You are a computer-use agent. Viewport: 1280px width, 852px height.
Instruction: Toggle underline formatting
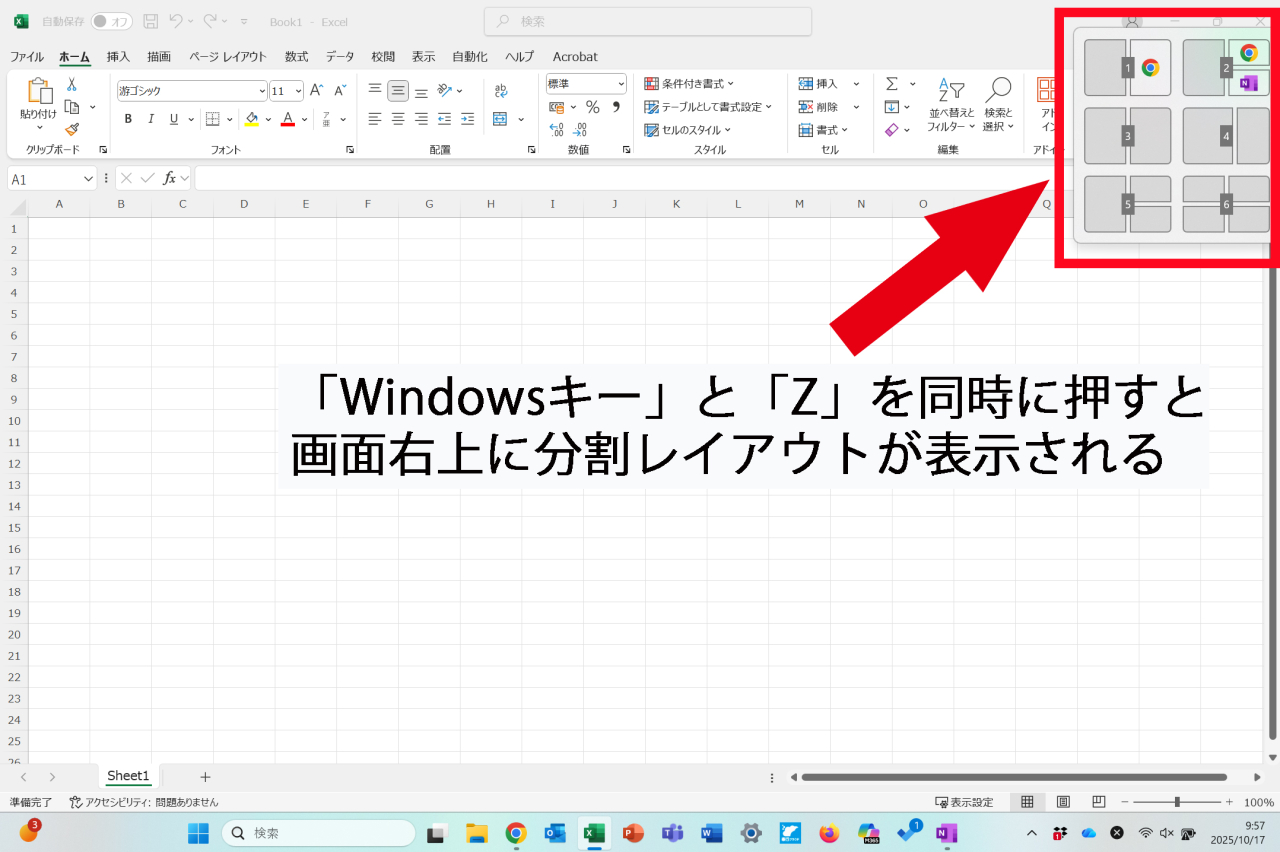[174, 119]
